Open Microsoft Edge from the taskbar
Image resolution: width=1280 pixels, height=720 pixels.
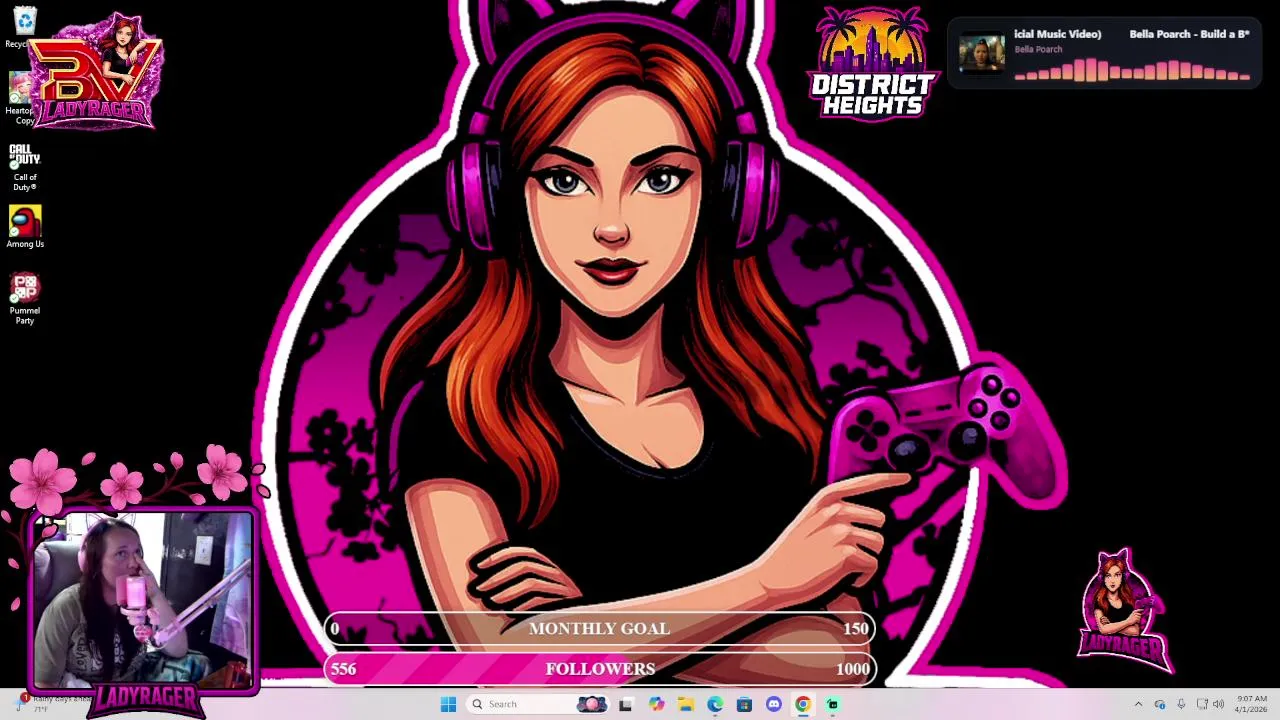pos(715,704)
